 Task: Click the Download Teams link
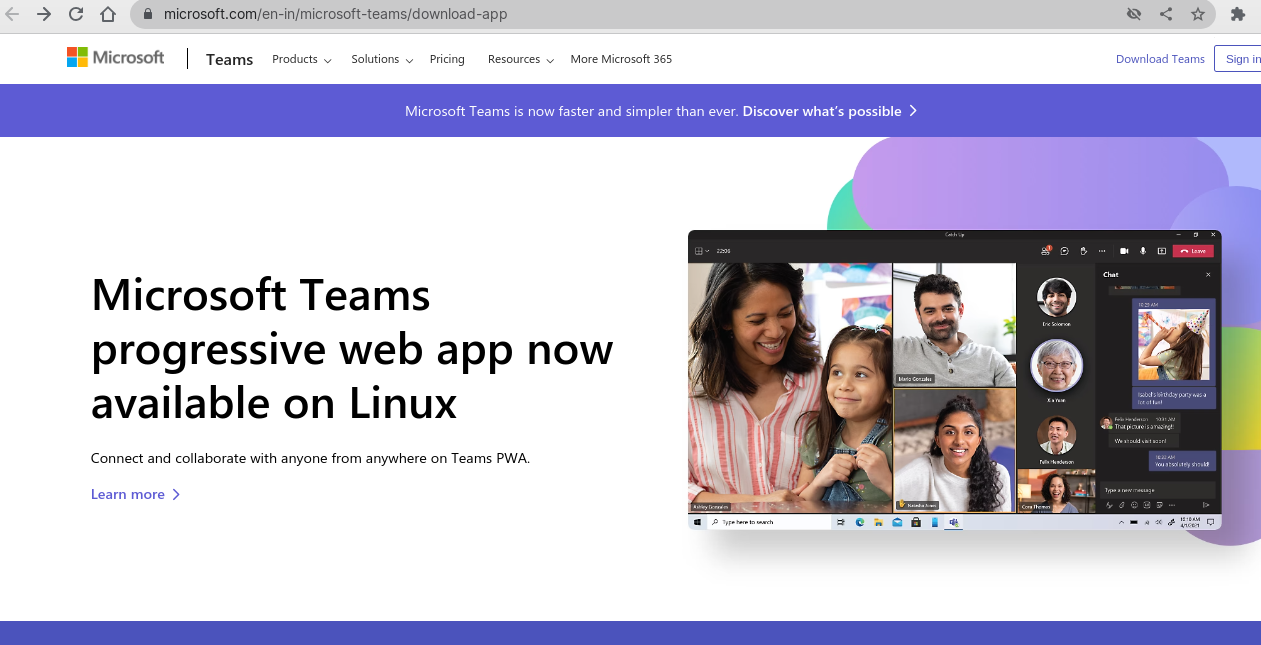pyautogui.click(x=1160, y=59)
